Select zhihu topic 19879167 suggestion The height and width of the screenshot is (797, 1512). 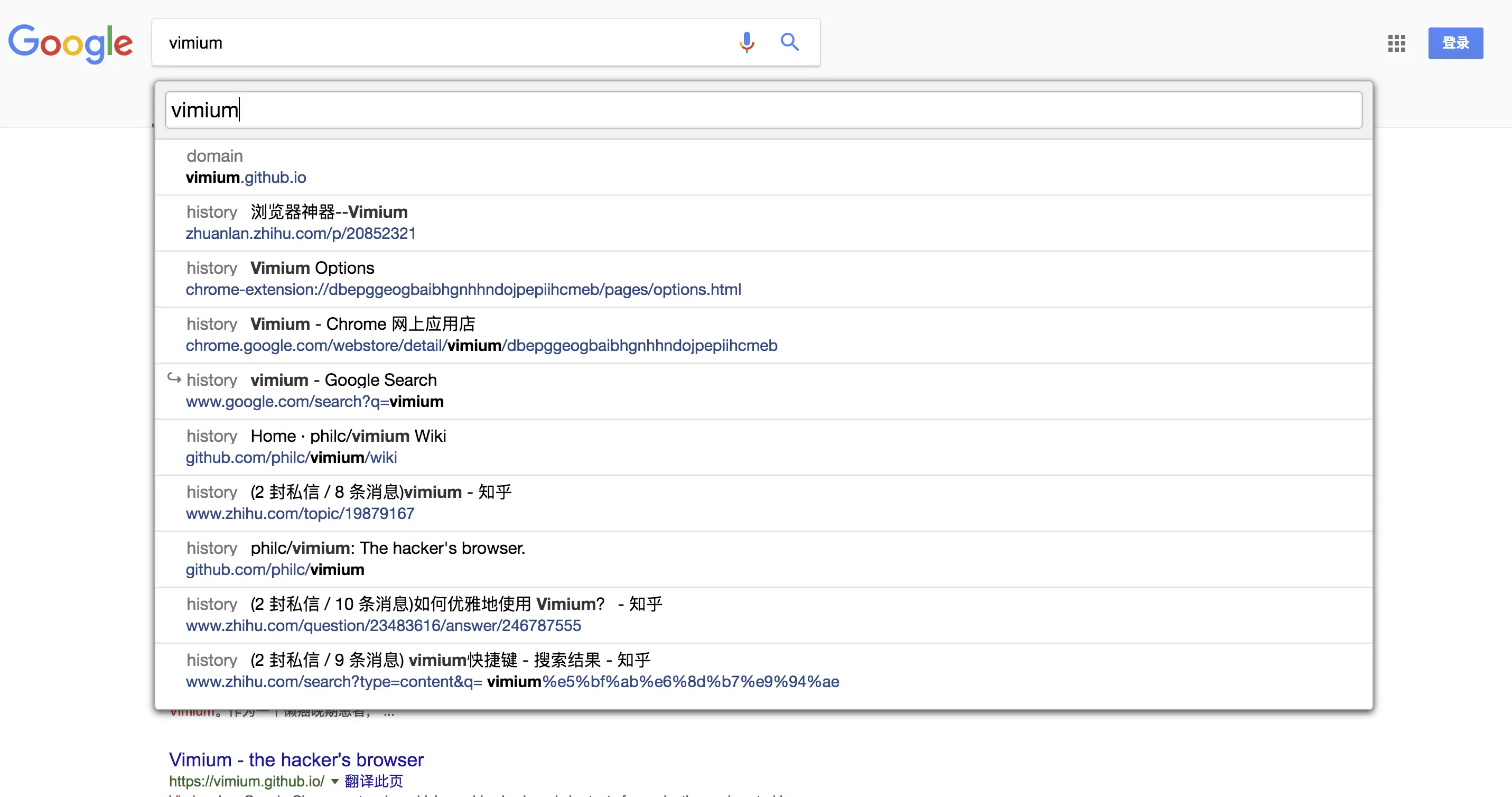tap(300, 513)
